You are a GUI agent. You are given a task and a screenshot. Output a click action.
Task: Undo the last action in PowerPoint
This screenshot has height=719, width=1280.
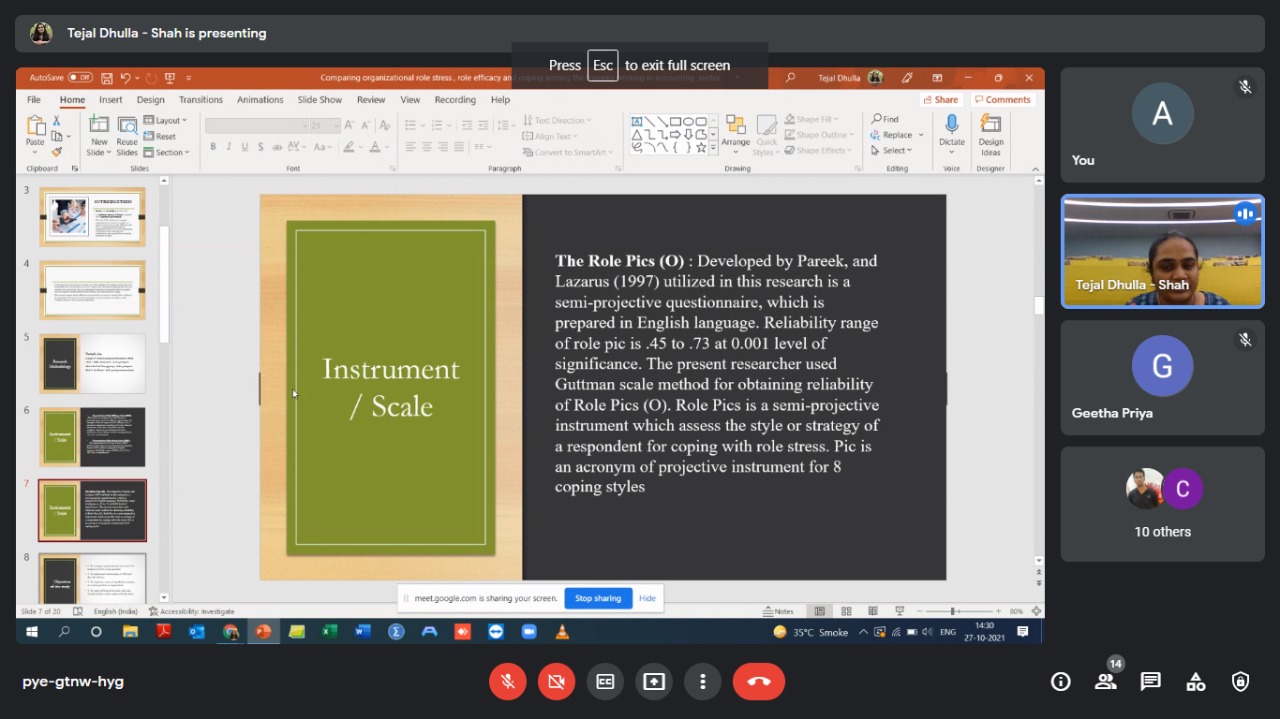[x=126, y=77]
